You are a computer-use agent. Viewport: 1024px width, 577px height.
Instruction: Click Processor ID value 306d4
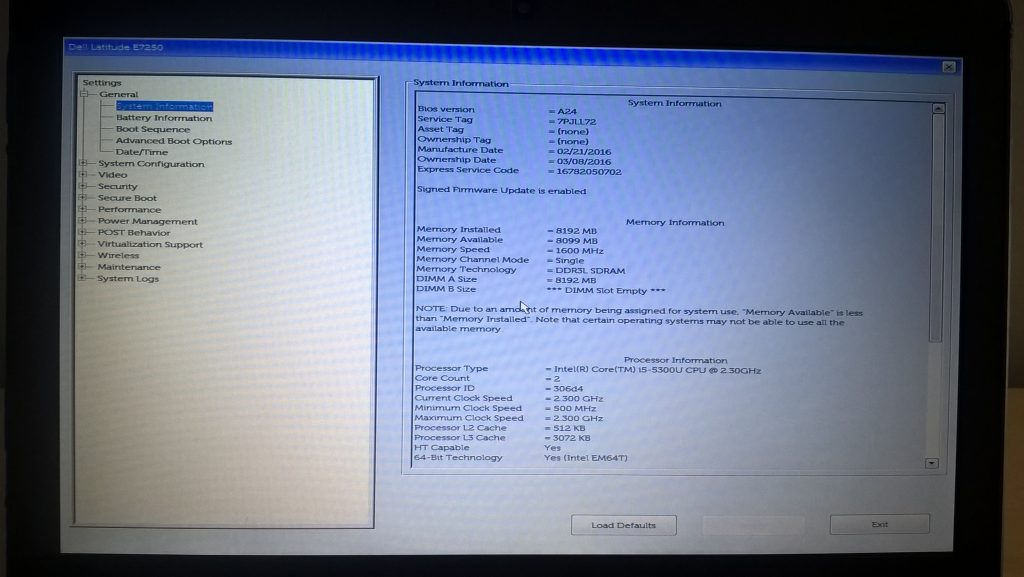(x=568, y=389)
